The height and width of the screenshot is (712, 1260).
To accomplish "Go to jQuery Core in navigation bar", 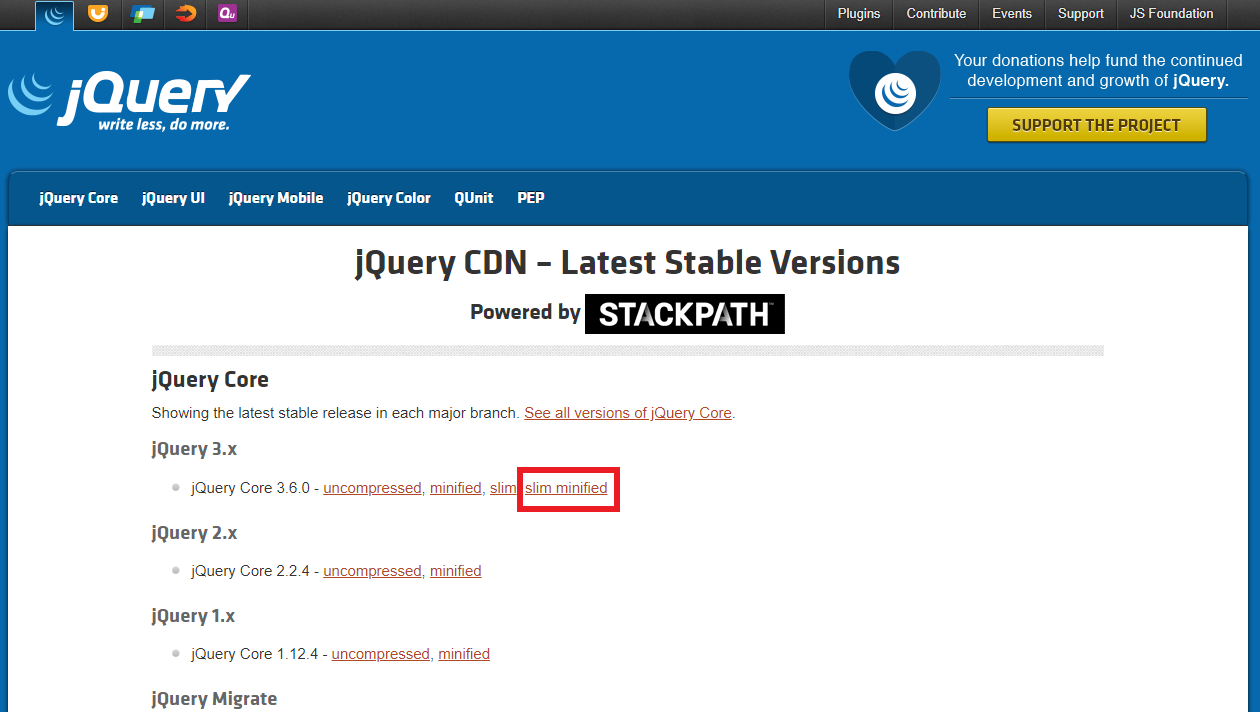I will pyautogui.click(x=79, y=198).
